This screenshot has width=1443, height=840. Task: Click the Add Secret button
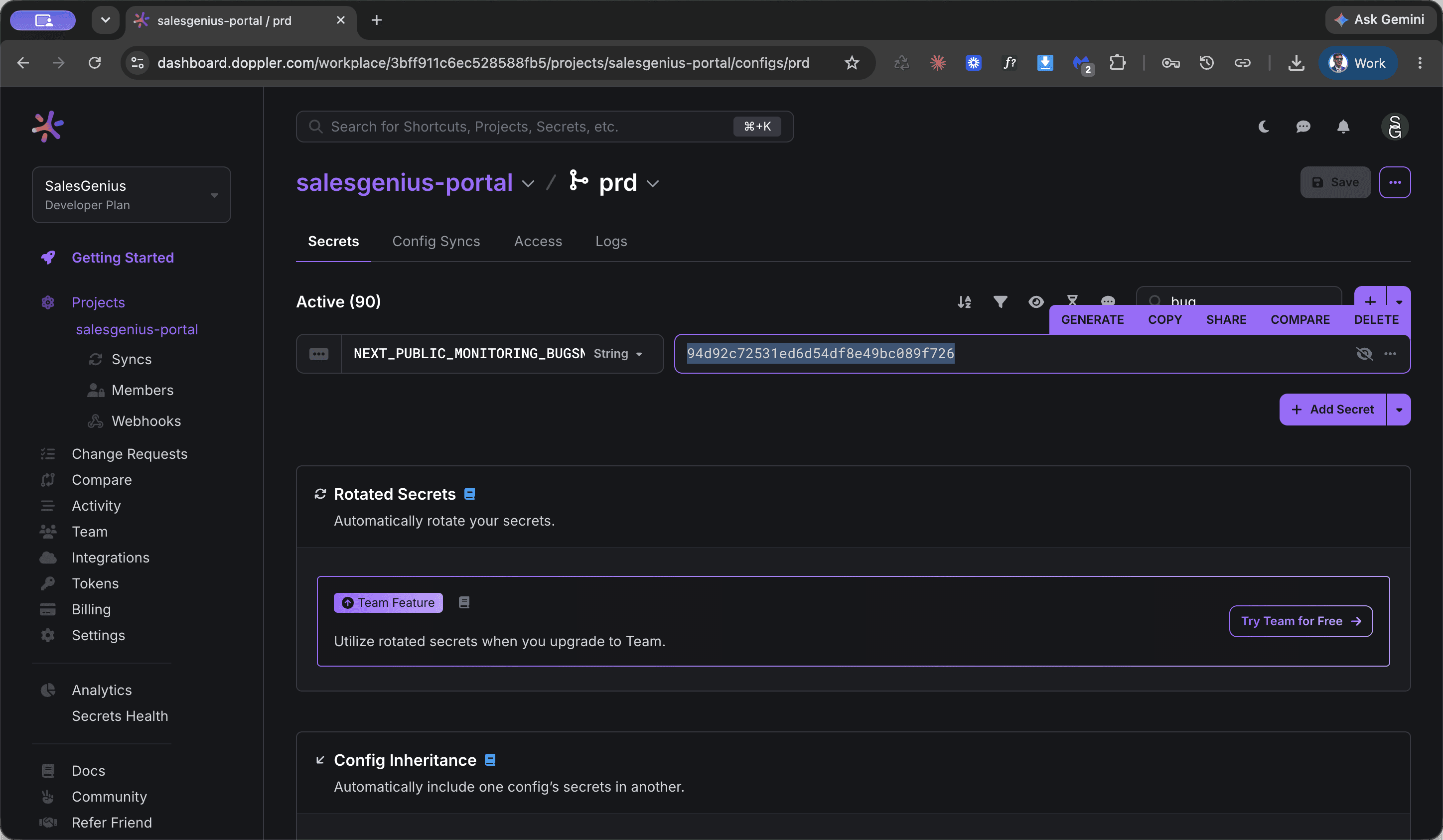click(x=1332, y=410)
